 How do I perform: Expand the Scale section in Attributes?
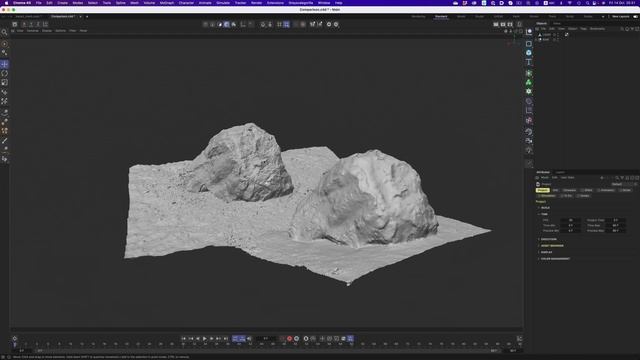[x=545, y=208]
